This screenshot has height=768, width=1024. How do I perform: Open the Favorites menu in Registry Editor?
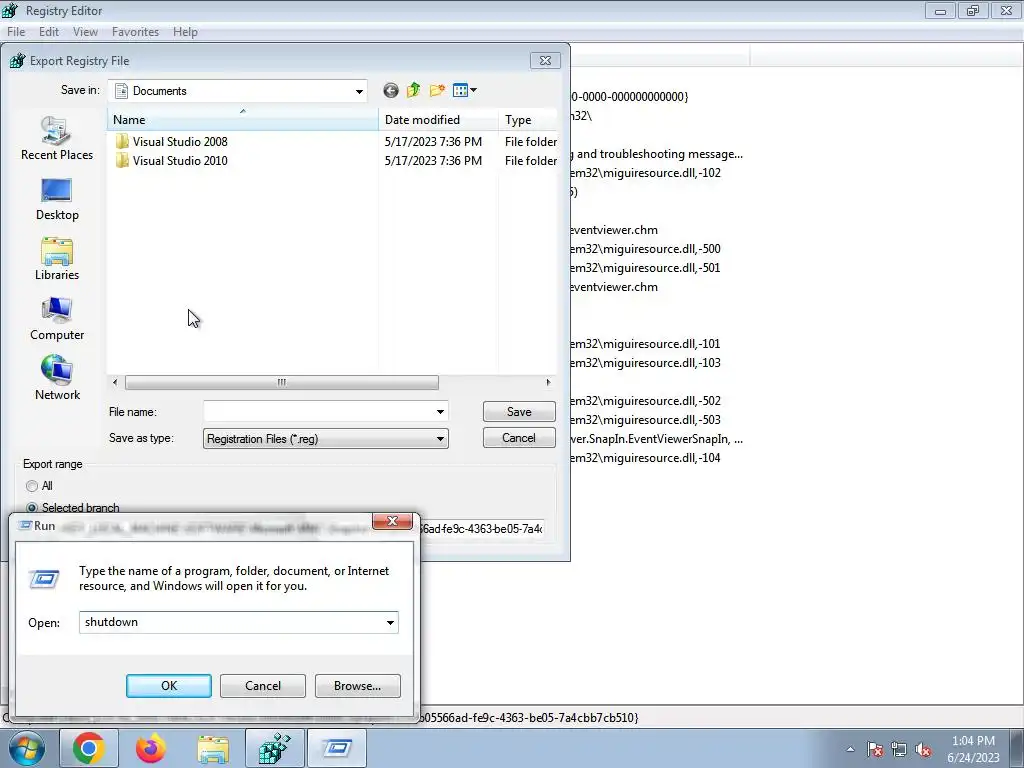tap(135, 32)
